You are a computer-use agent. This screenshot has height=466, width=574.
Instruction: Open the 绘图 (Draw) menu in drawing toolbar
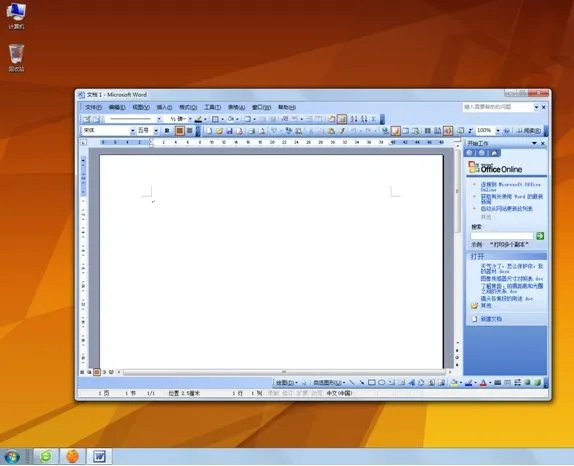(287, 383)
